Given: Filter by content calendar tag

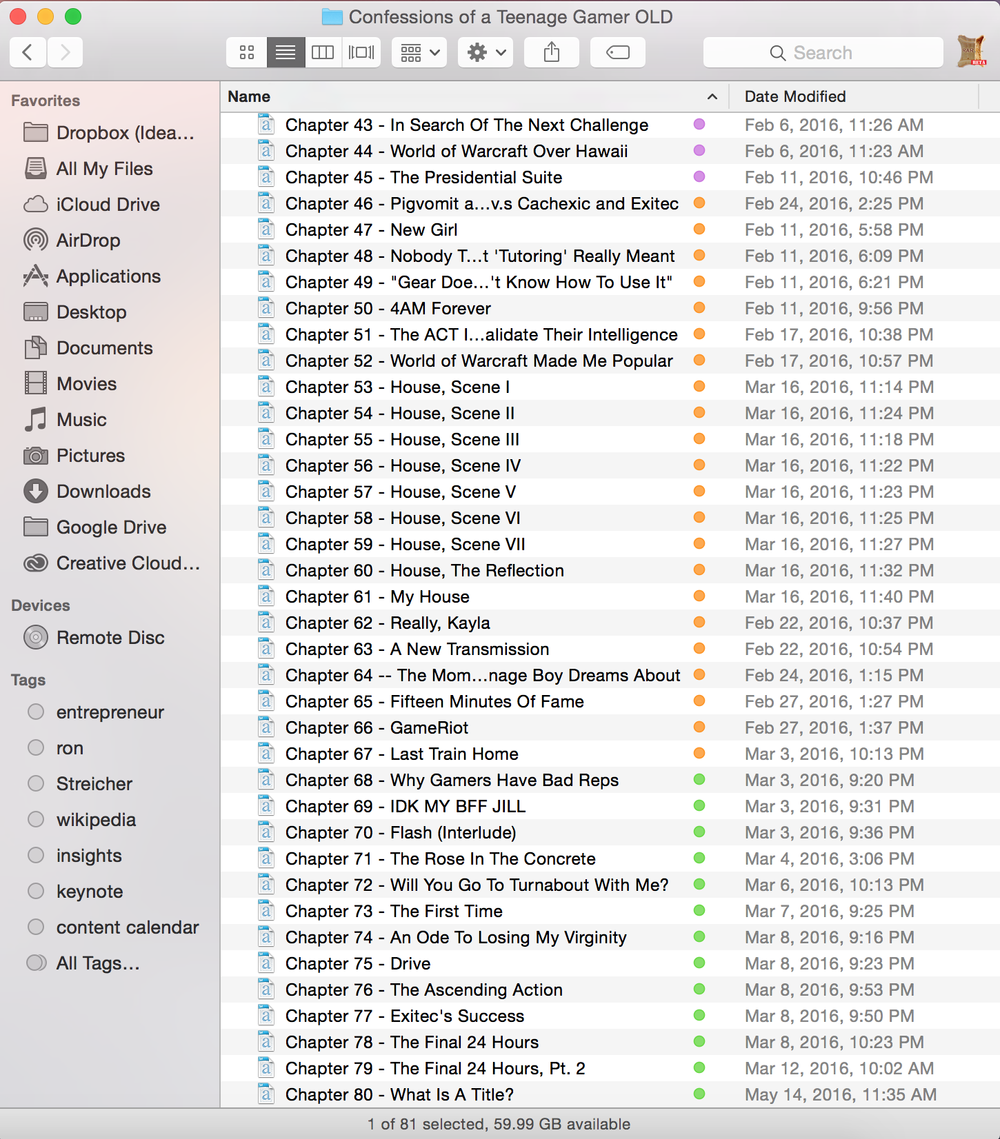Looking at the screenshot, I should (110, 927).
